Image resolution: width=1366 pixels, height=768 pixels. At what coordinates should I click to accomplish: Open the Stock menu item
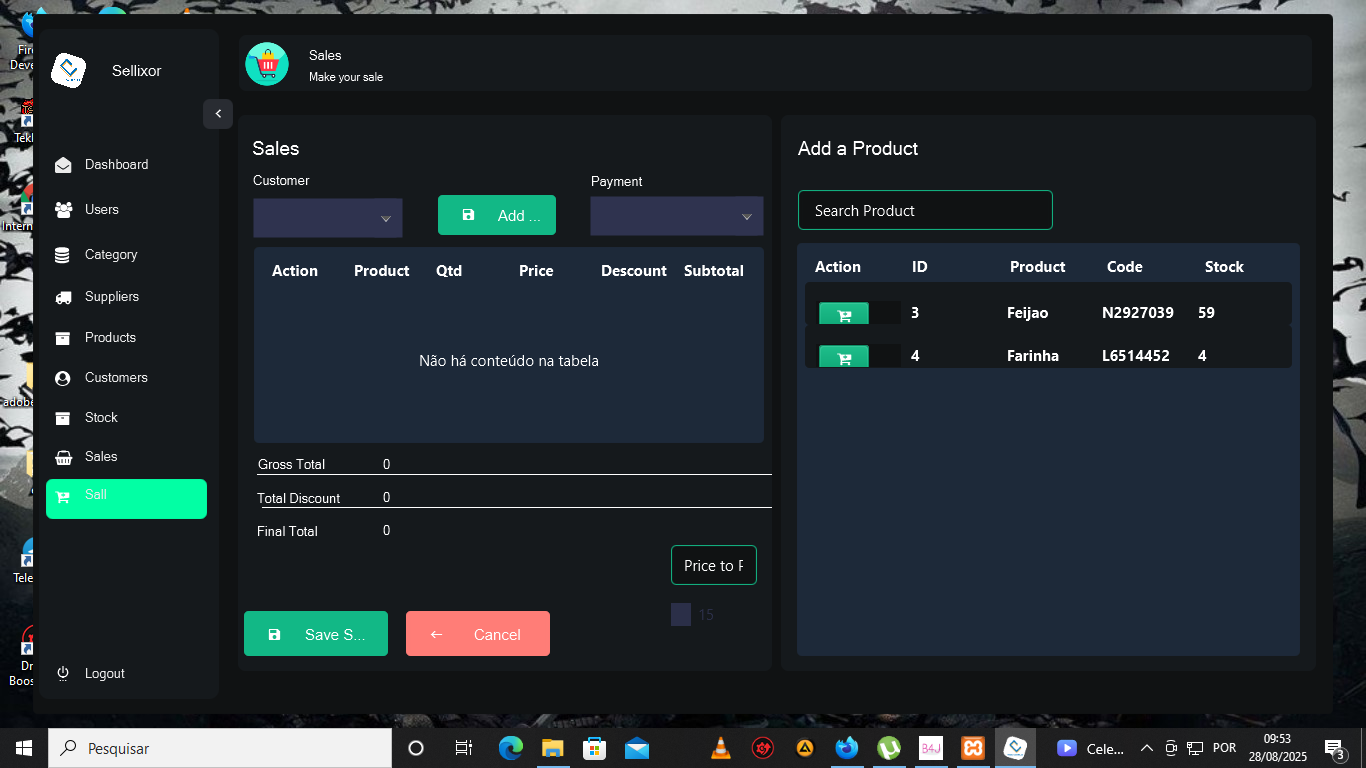click(x=101, y=418)
